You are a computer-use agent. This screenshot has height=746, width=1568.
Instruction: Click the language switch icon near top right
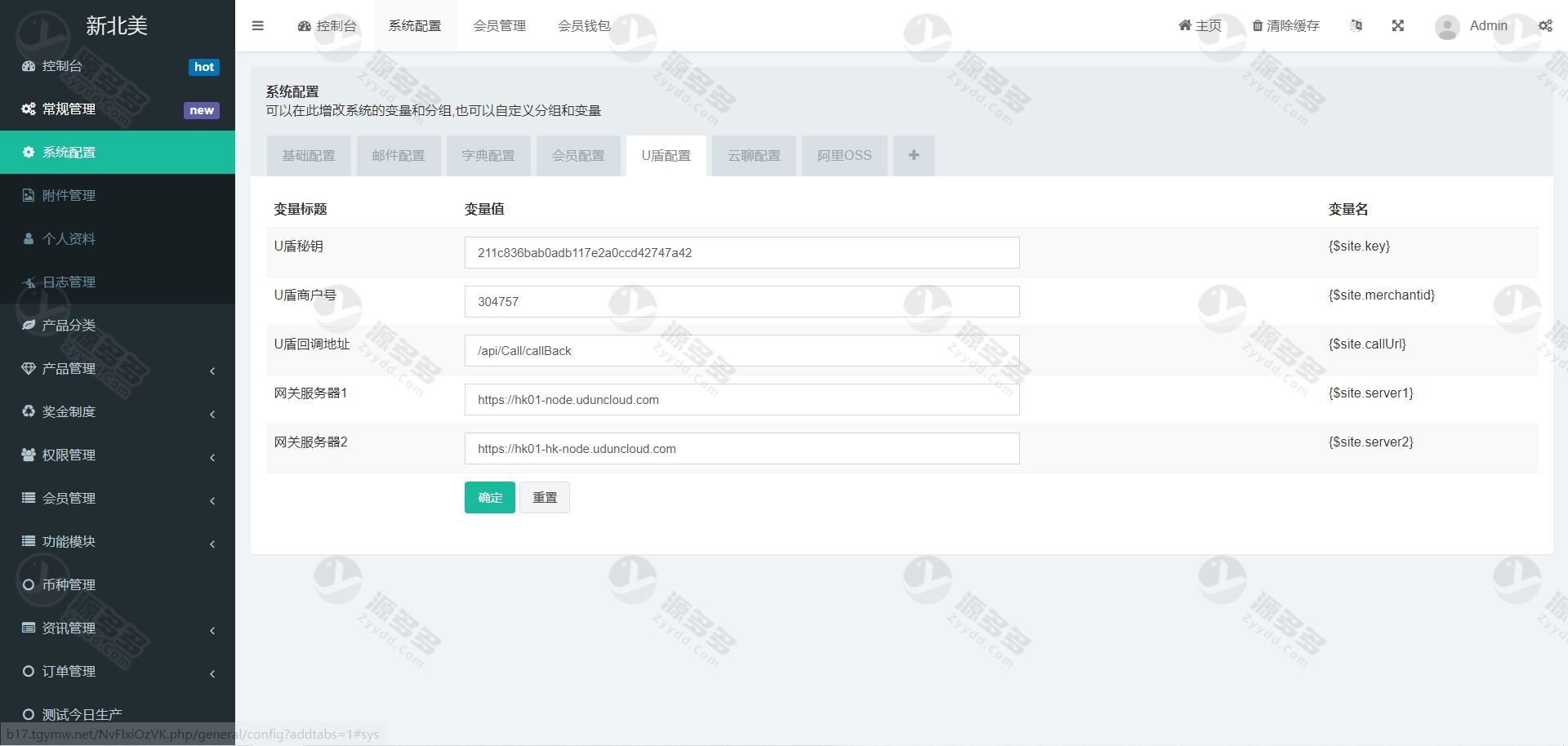pos(1356,25)
